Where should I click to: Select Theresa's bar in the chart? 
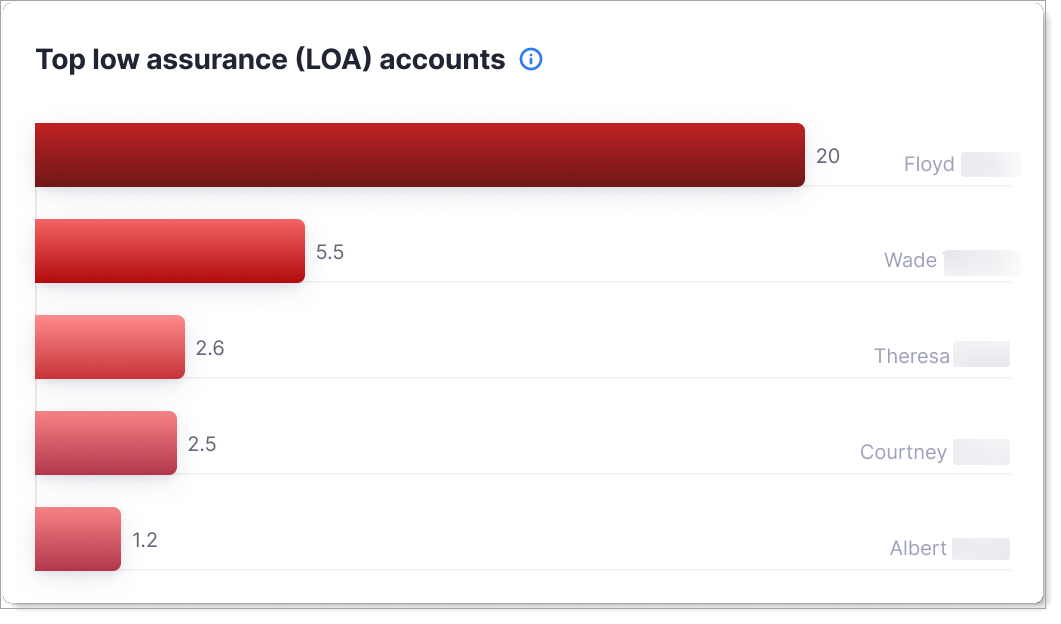pos(110,347)
